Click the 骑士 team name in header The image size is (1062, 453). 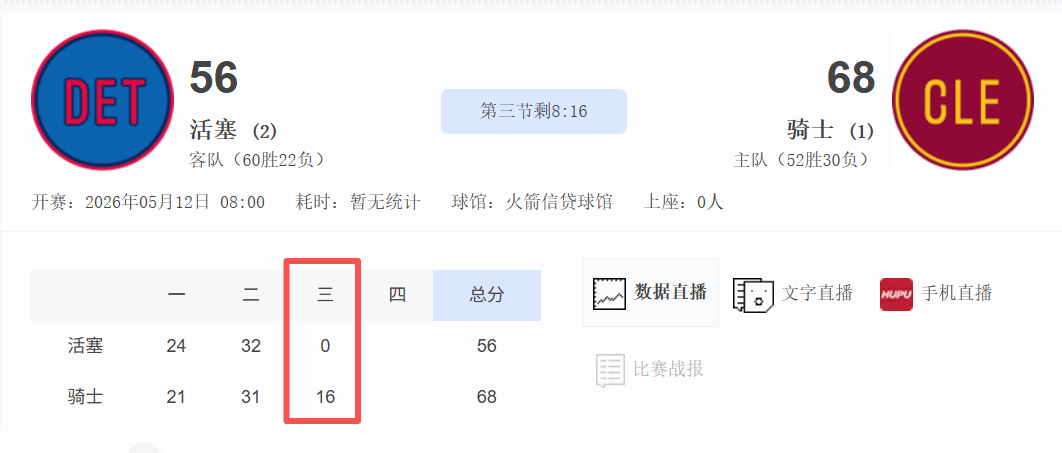(810, 129)
